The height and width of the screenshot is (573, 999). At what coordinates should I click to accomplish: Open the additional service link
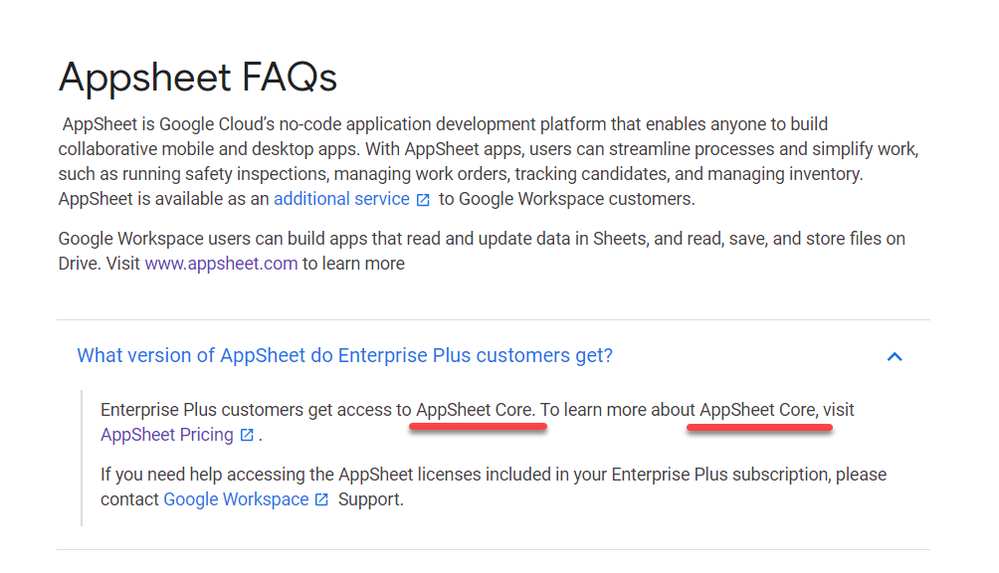tap(341, 199)
